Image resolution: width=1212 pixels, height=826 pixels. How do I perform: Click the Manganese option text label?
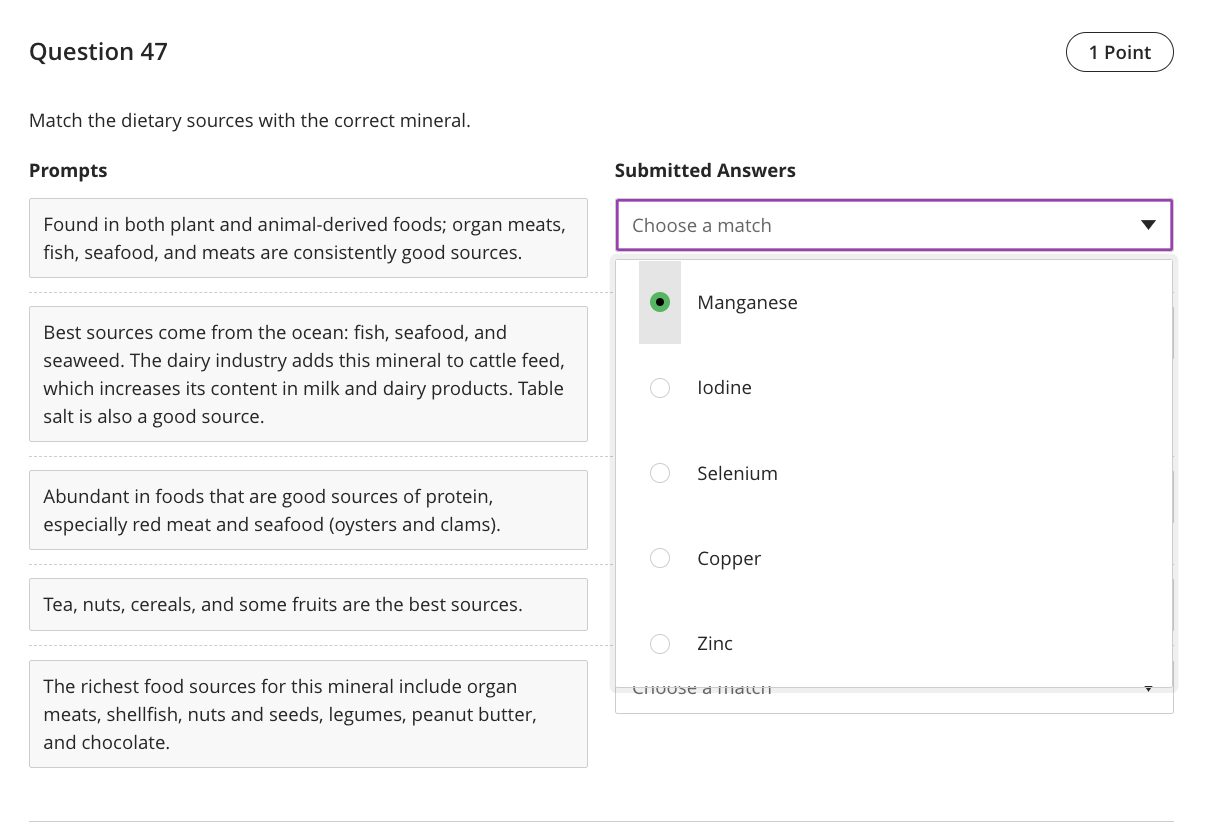point(747,303)
